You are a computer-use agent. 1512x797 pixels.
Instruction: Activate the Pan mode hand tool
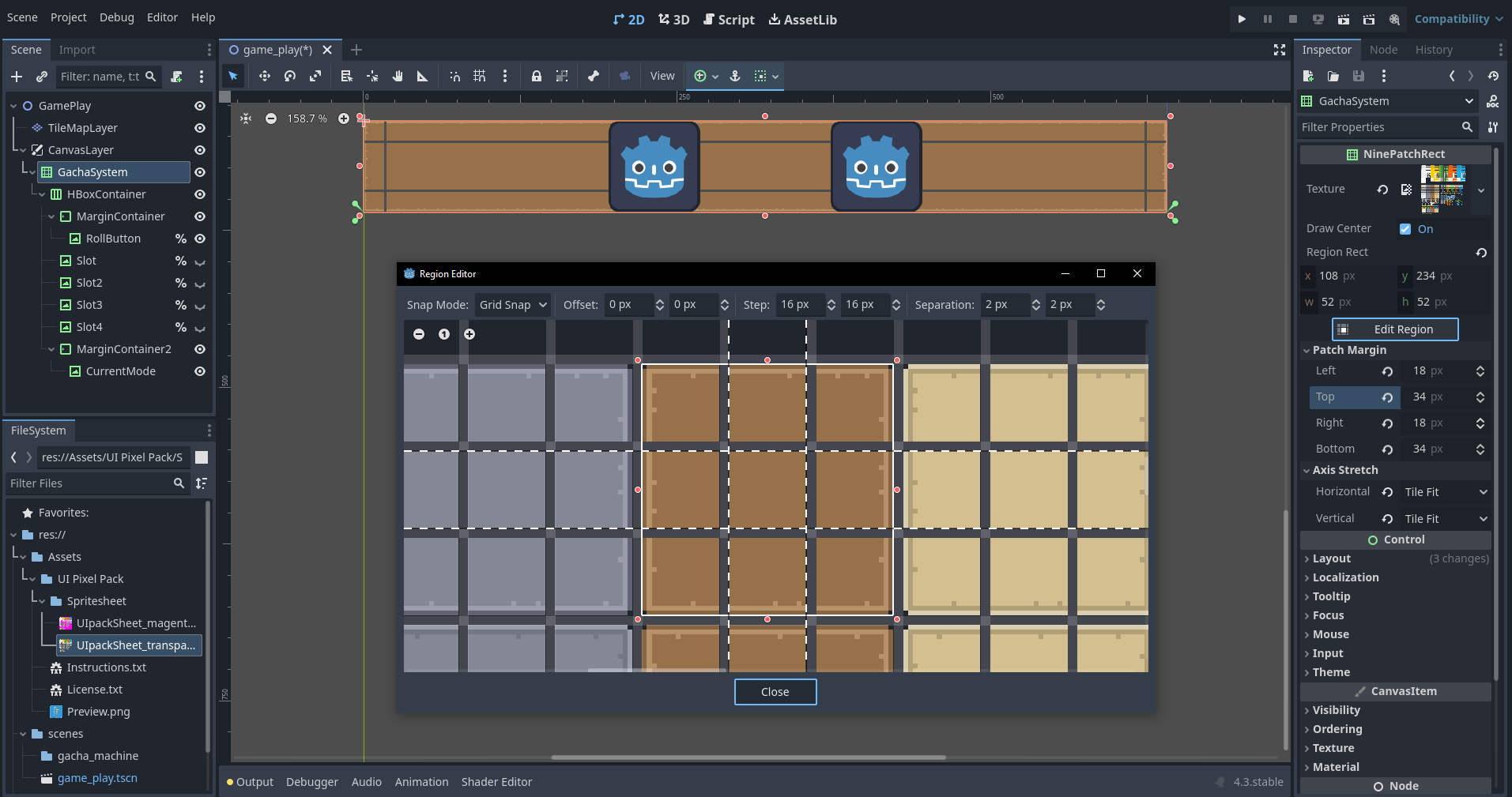(398, 77)
